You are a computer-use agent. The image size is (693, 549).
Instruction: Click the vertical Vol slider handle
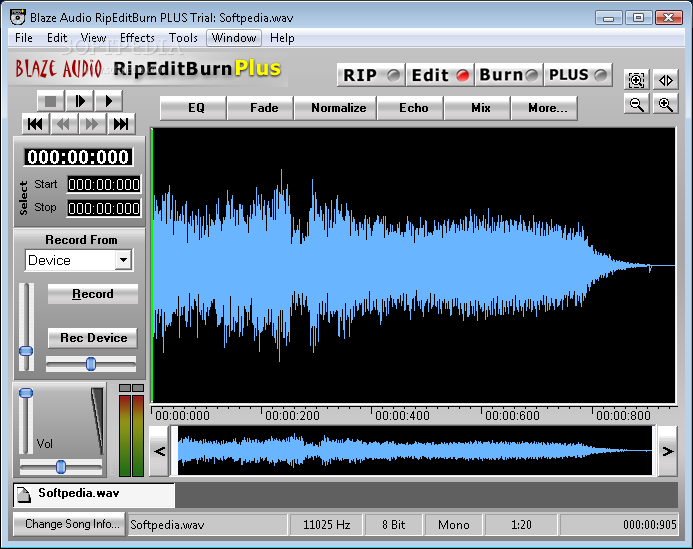(26, 393)
